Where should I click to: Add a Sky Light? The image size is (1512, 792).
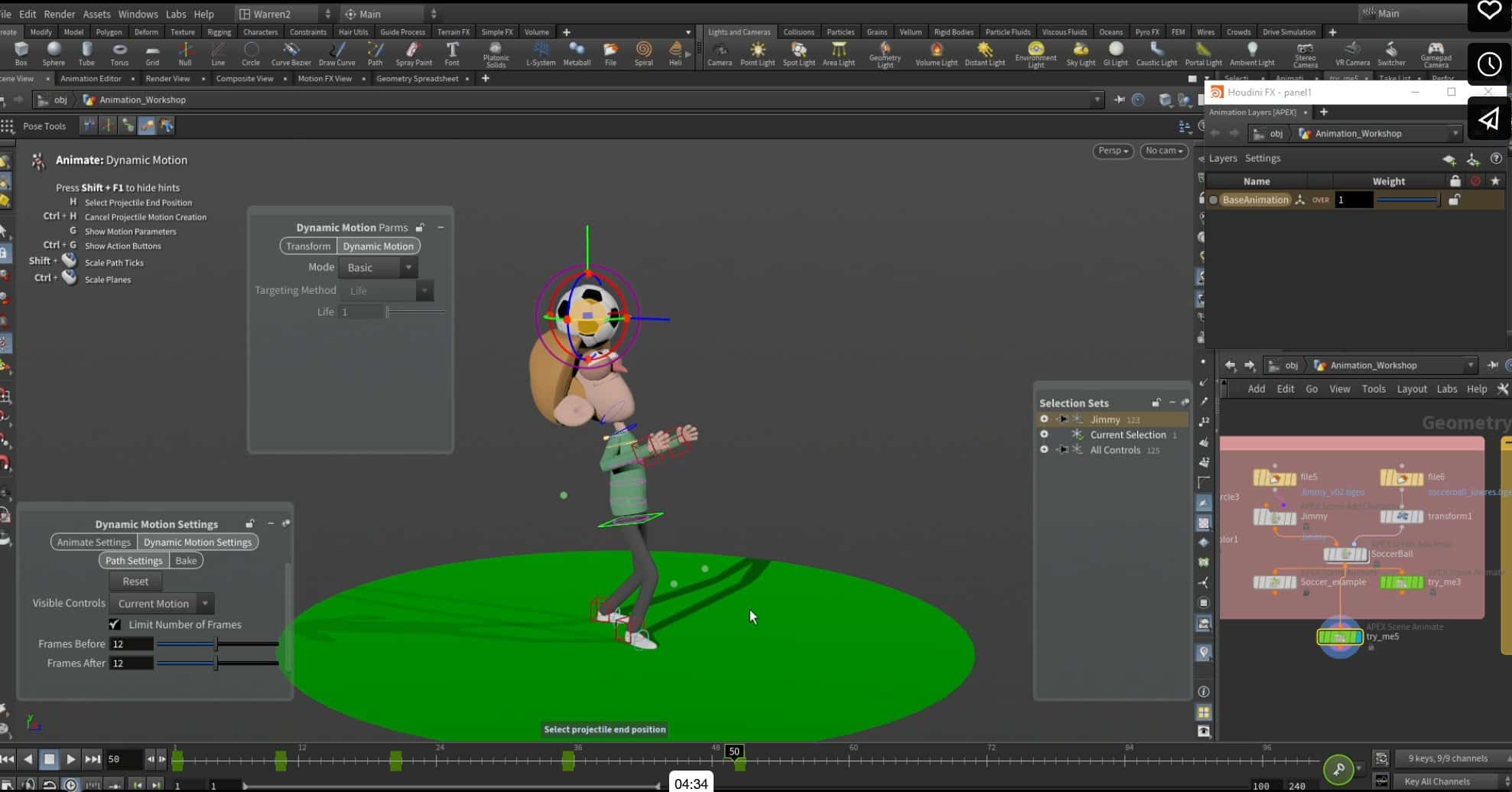(1081, 54)
